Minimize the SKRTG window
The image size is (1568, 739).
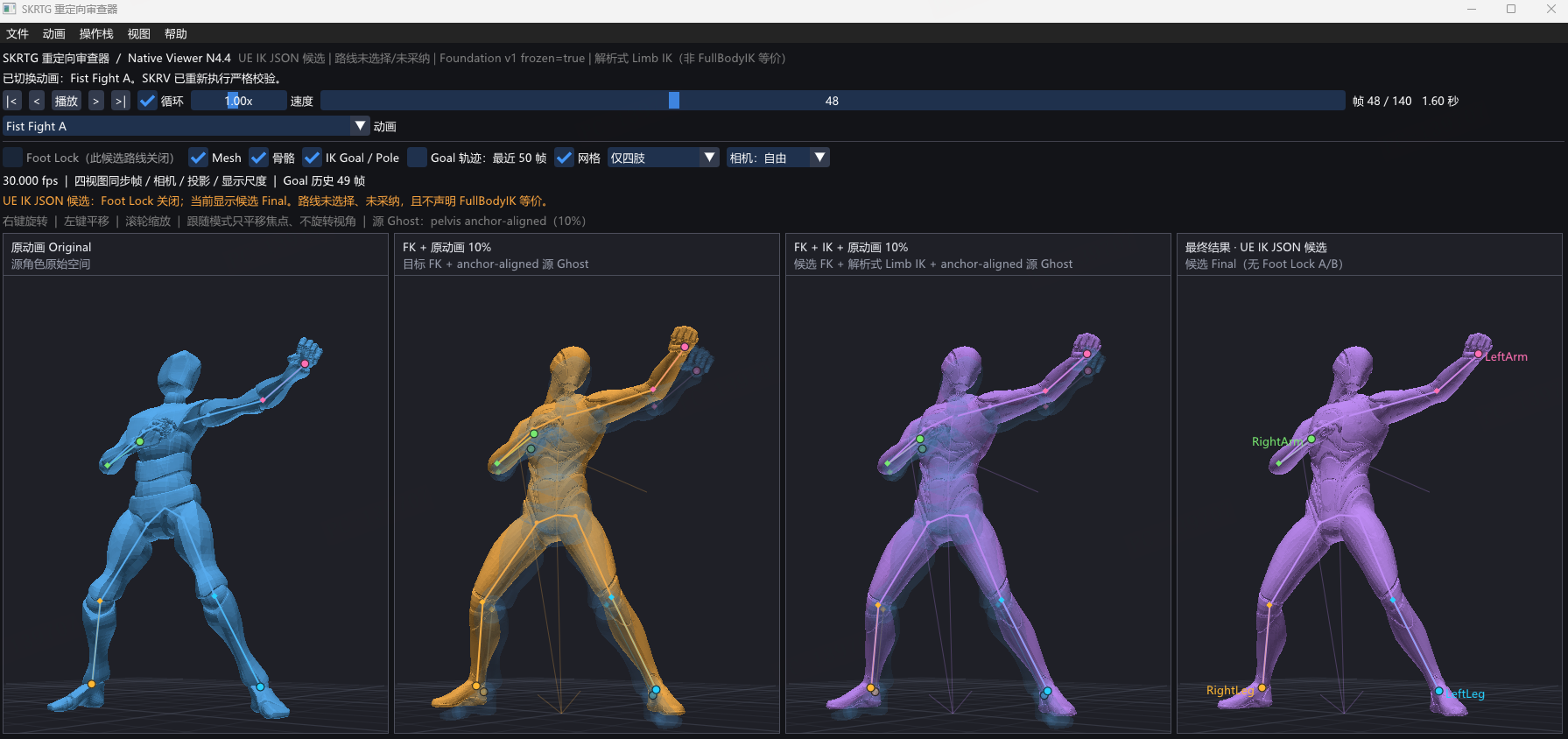point(1472,9)
